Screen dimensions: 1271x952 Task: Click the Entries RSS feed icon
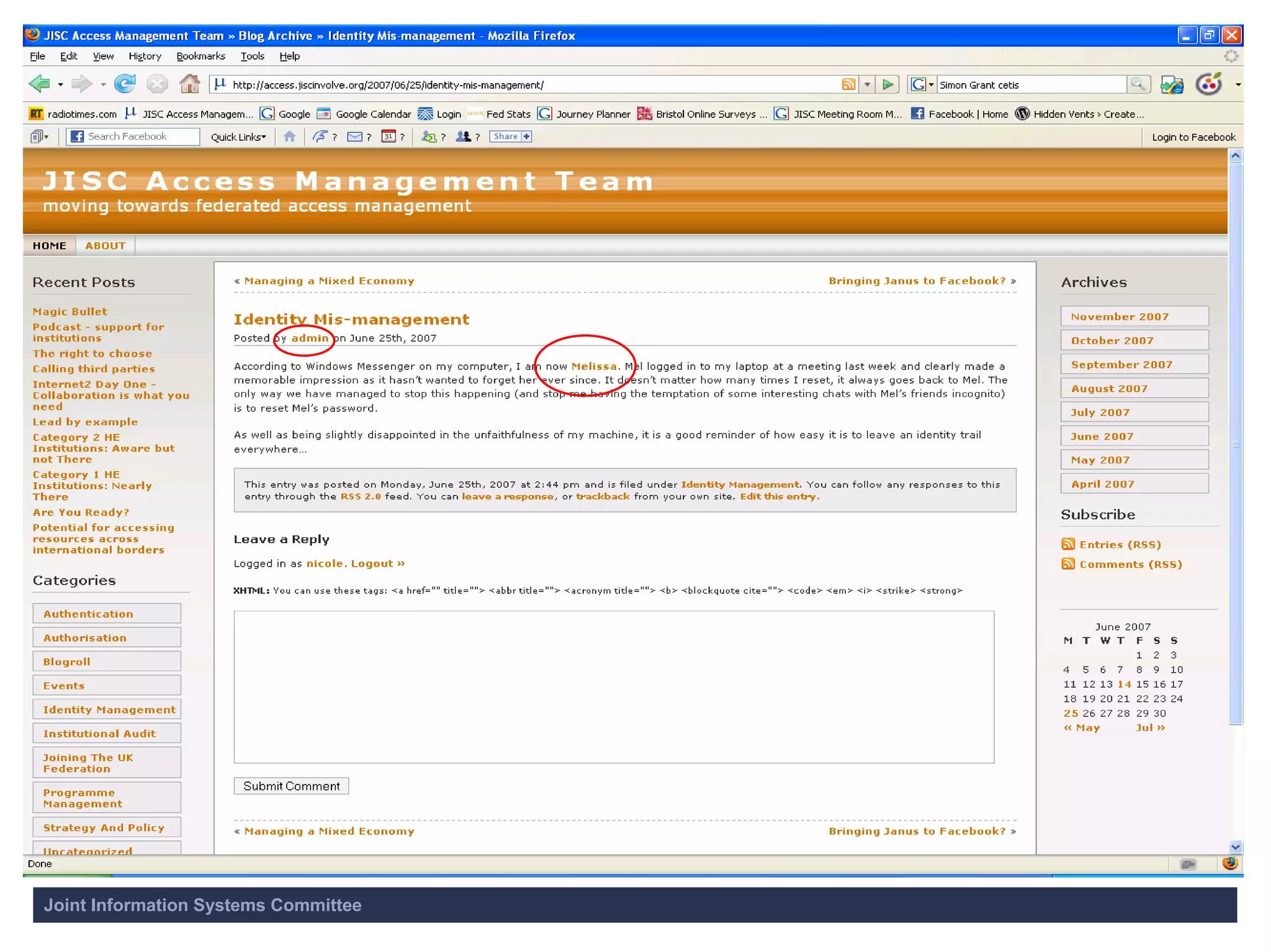[x=1067, y=544]
